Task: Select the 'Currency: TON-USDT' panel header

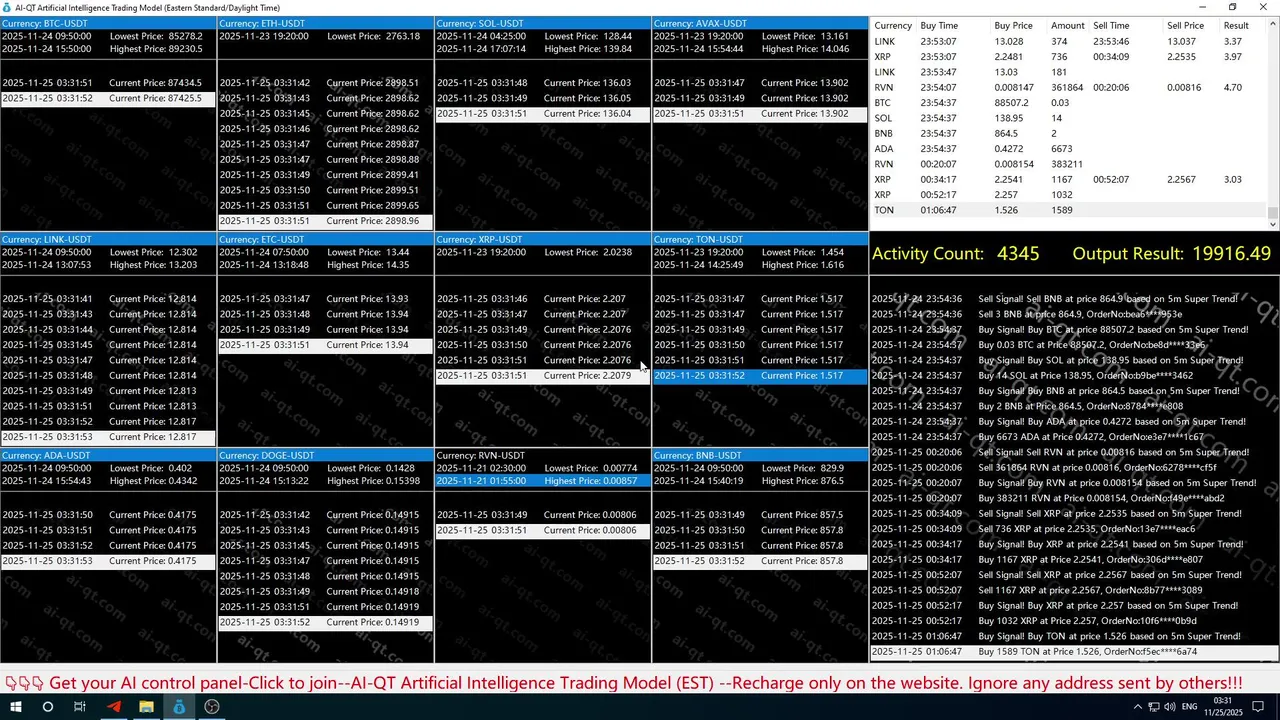Action: pyautogui.click(x=760, y=239)
